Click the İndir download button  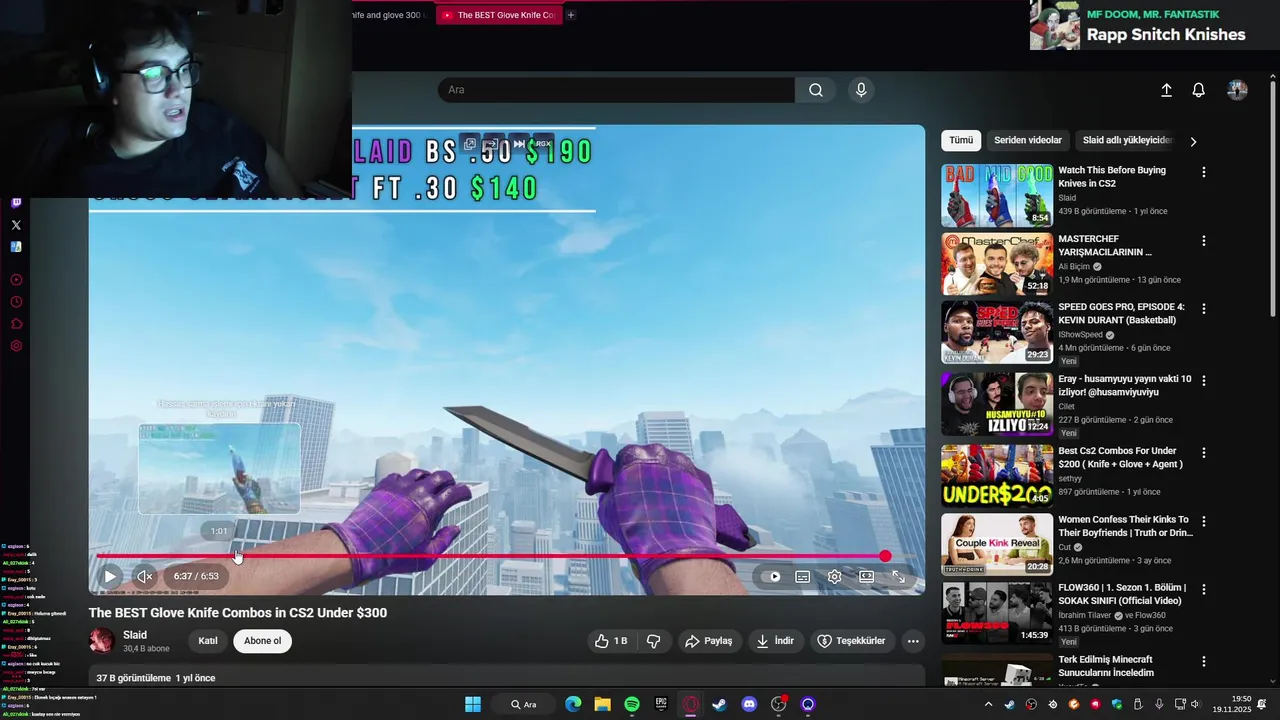[x=775, y=641]
